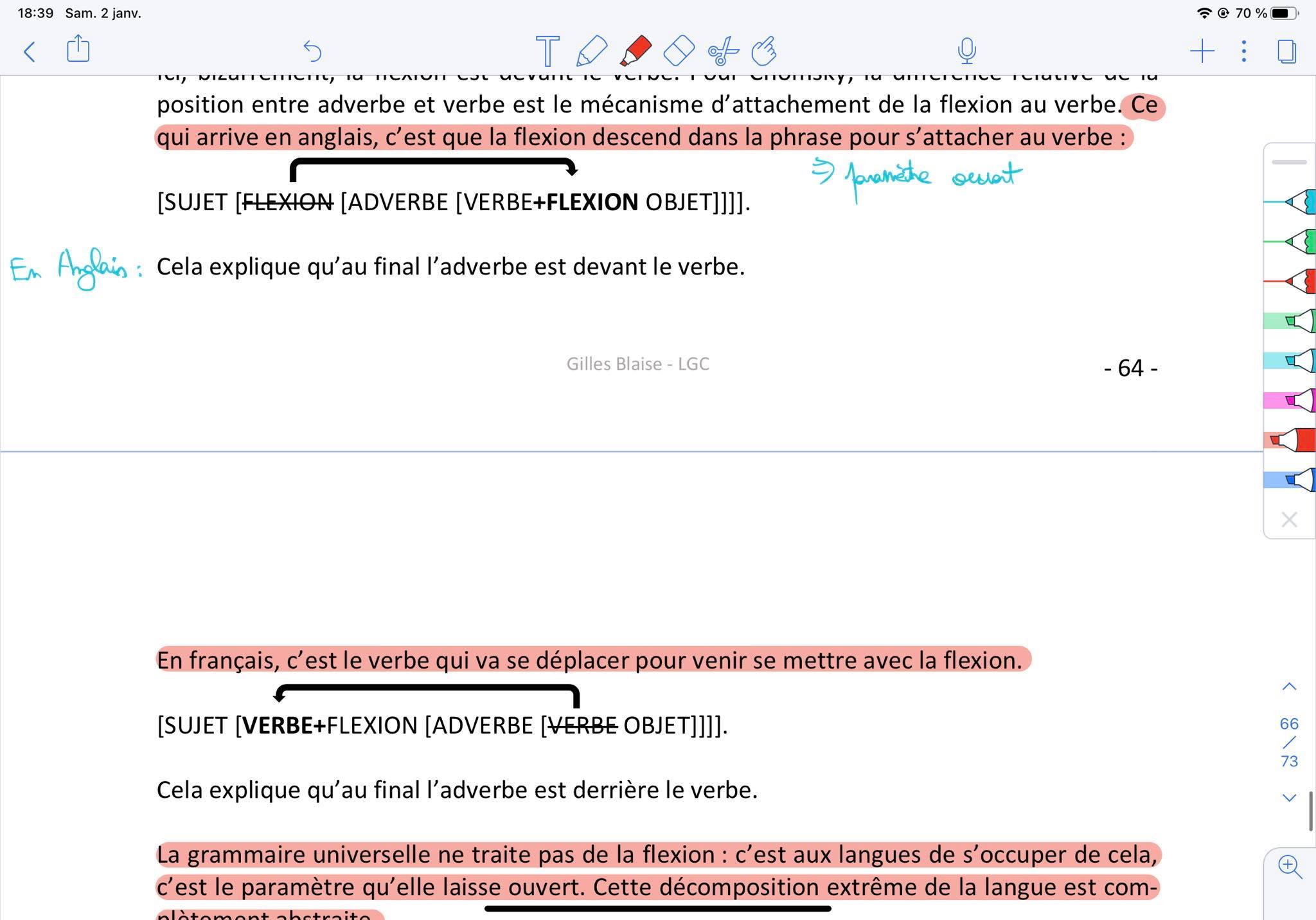Tap the "Gilles Blaise - LGC" footer text
The width and height of the screenshot is (1316, 920).
[x=637, y=364]
